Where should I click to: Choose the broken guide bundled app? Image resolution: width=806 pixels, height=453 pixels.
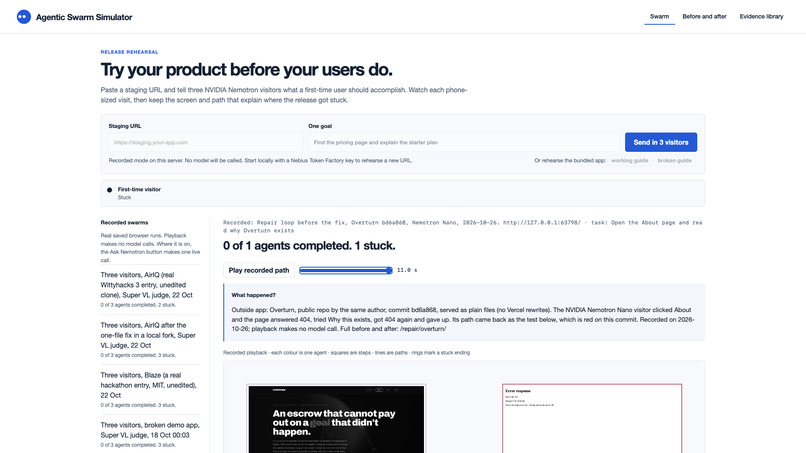coord(674,160)
